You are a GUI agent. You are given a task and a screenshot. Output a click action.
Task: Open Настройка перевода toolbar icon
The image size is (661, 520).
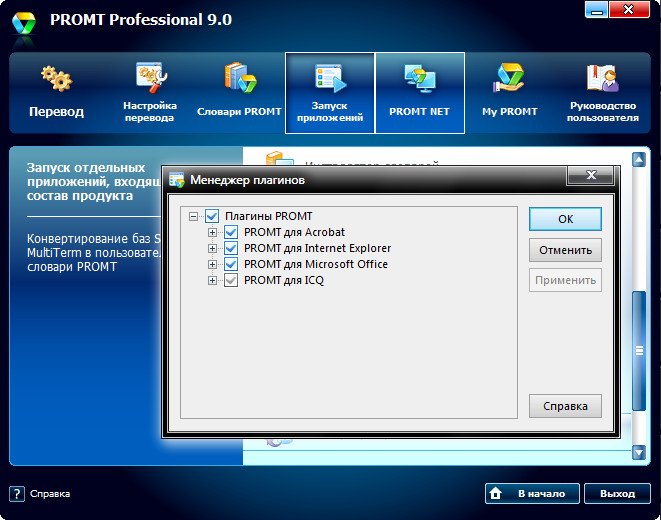[x=150, y=77]
